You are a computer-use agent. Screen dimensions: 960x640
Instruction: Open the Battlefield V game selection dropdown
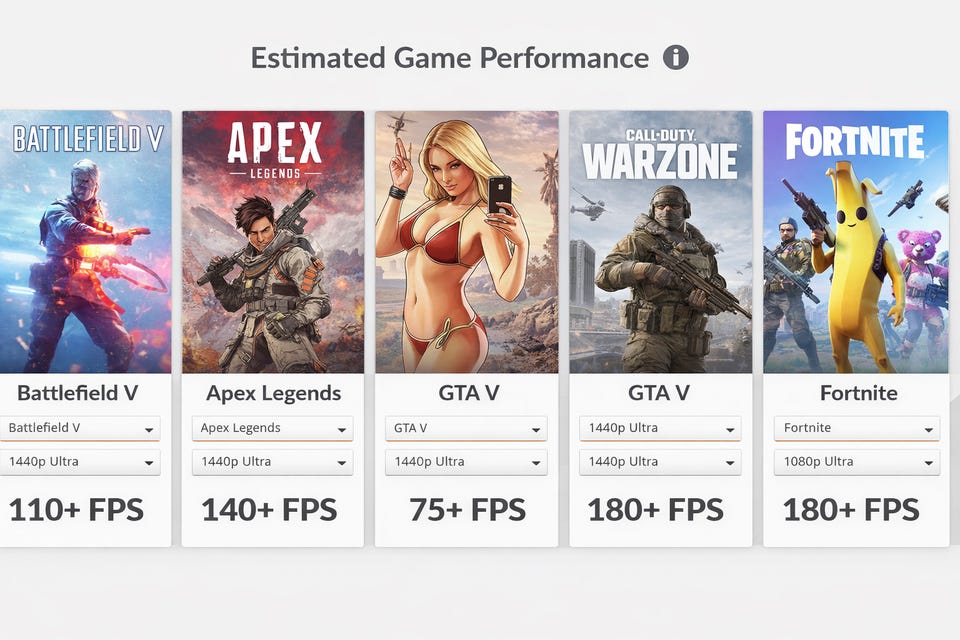(x=80, y=428)
